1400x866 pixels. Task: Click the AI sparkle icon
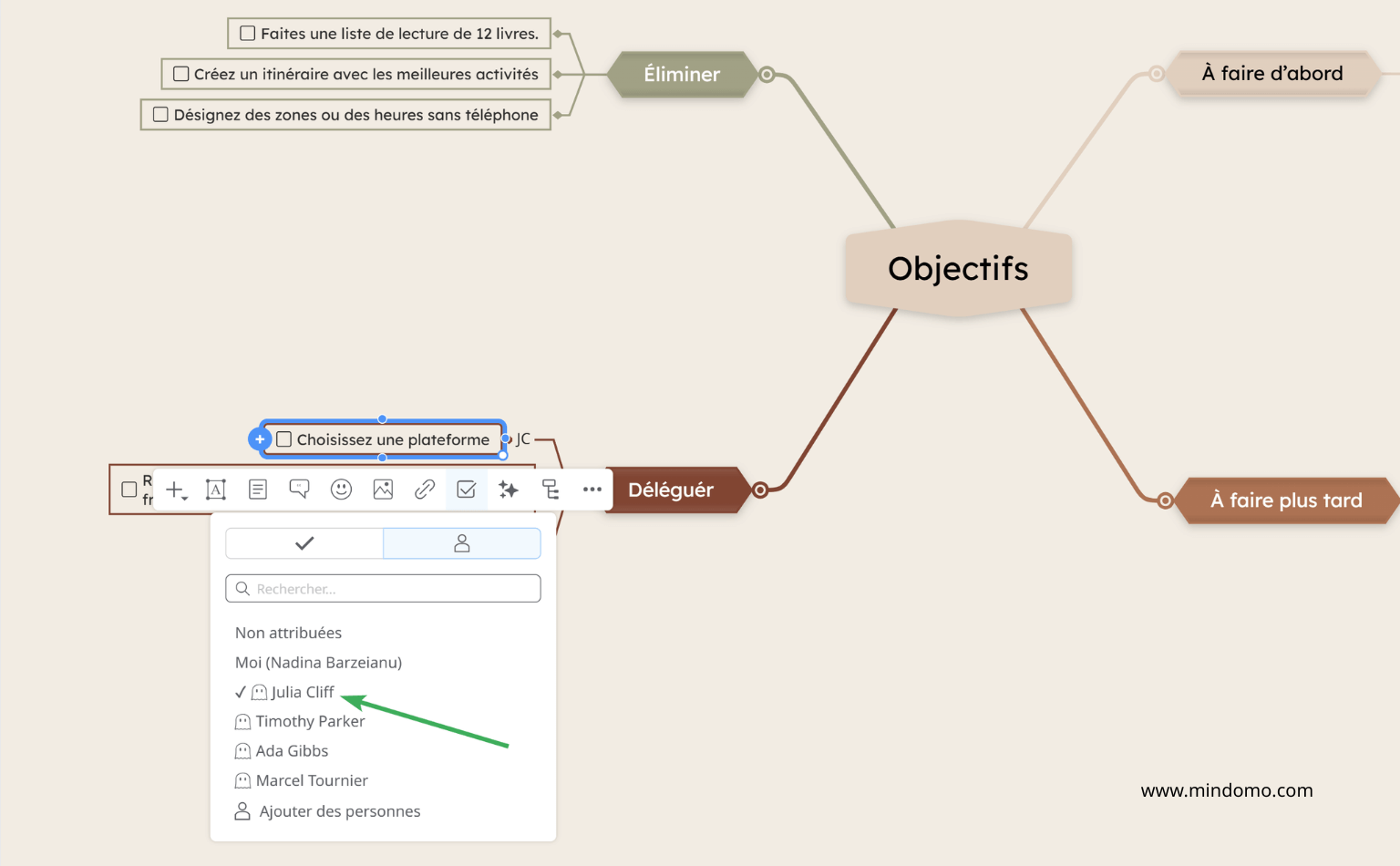[x=509, y=490]
